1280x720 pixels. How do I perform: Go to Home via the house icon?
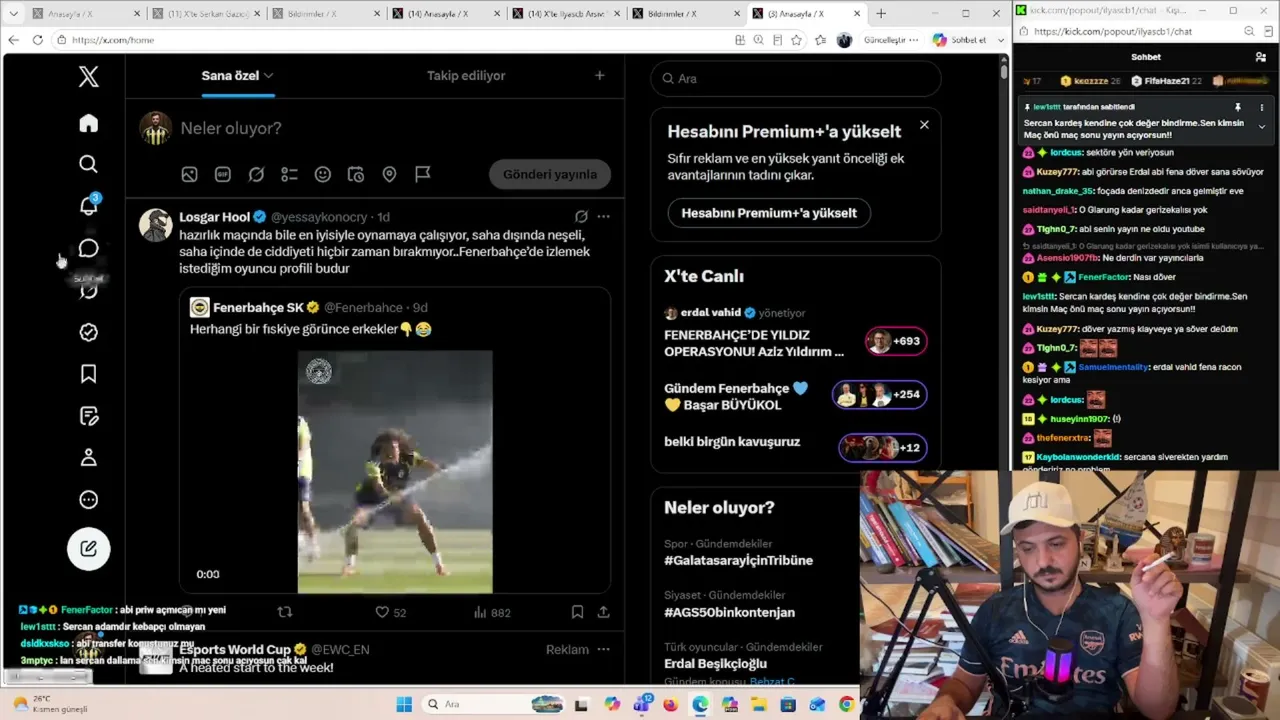89,123
